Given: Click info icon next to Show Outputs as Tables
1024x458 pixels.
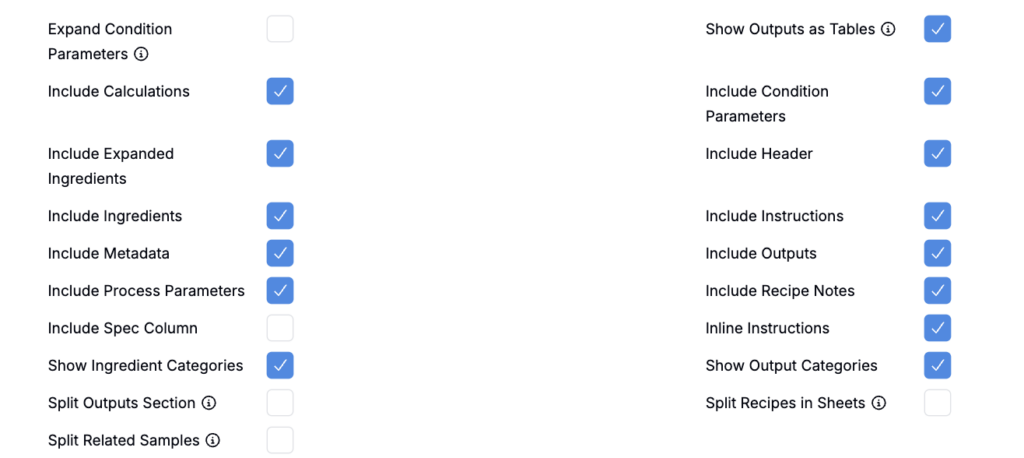Looking at the screenshot, I should pos(888,29).
